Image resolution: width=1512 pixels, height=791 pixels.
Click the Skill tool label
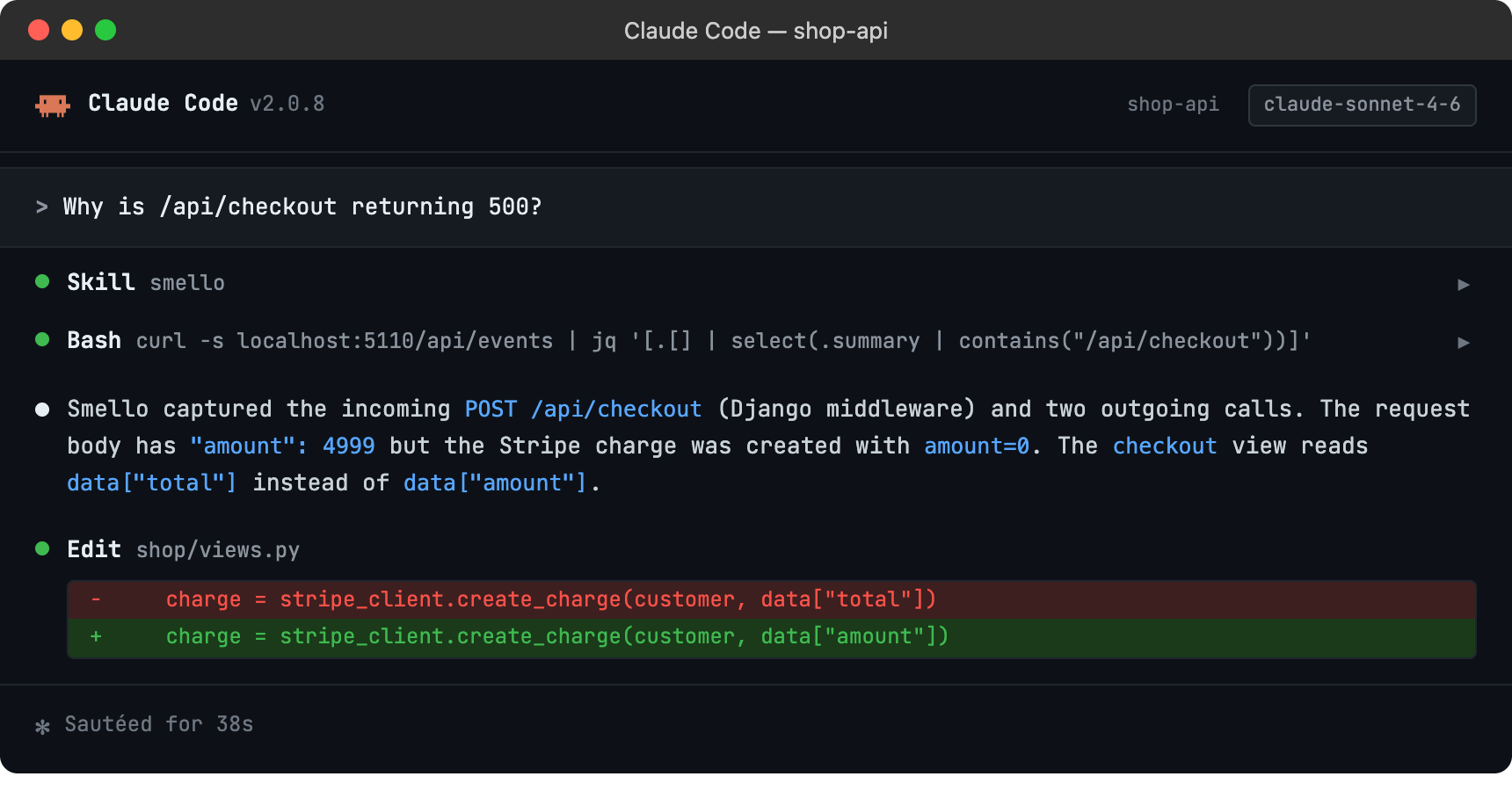click(101, 282)
